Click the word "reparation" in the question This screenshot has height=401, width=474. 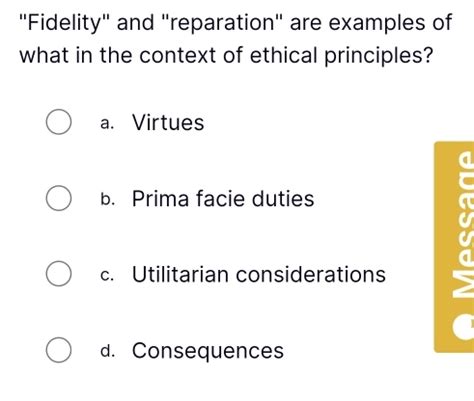click(x=222, y=23)
